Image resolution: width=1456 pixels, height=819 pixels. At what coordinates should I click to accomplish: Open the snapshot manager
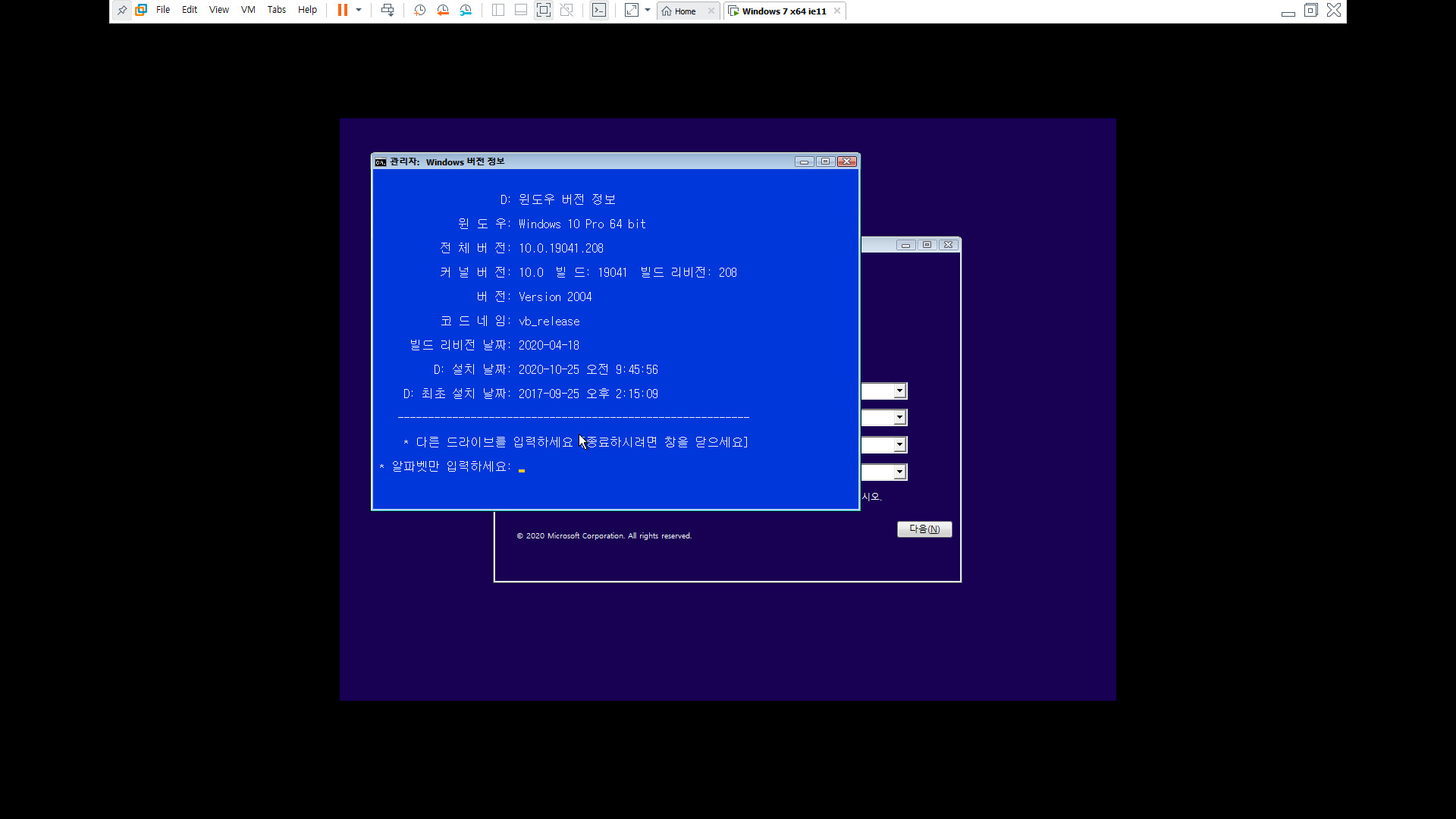[466, 11]
